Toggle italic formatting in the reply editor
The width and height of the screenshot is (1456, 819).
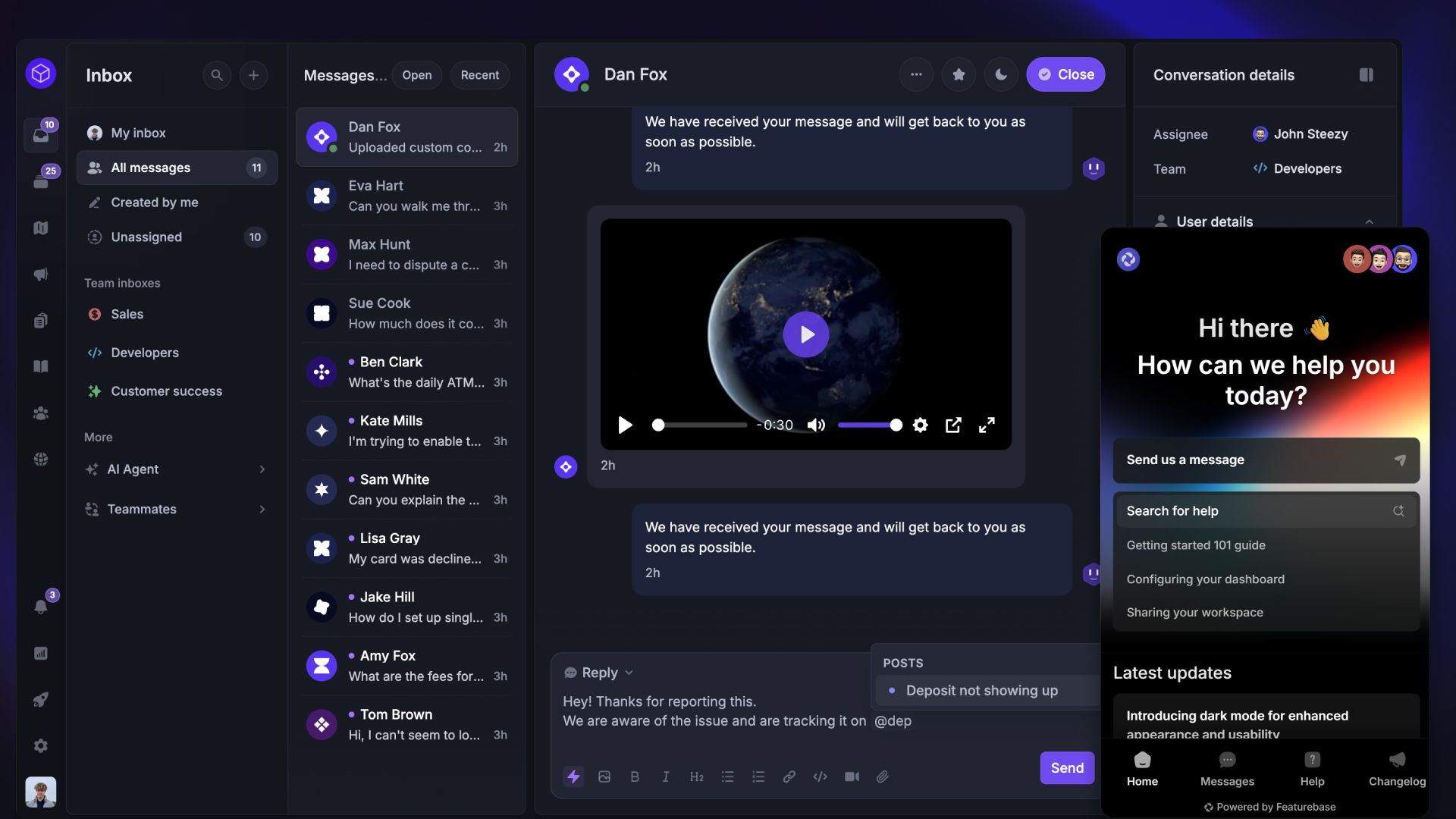666,777
